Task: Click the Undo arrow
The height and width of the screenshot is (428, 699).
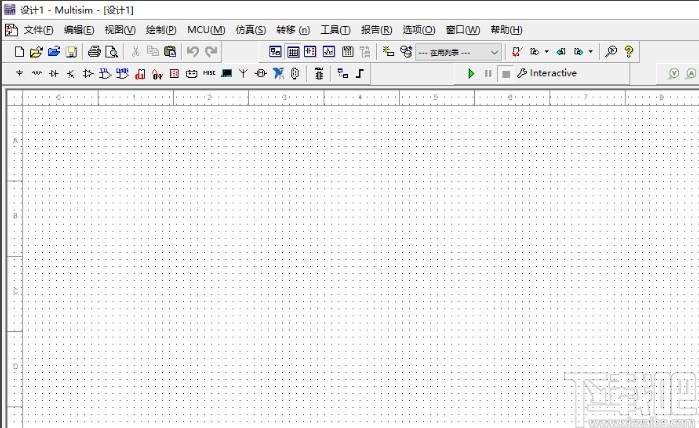Action: pos(193,52)
